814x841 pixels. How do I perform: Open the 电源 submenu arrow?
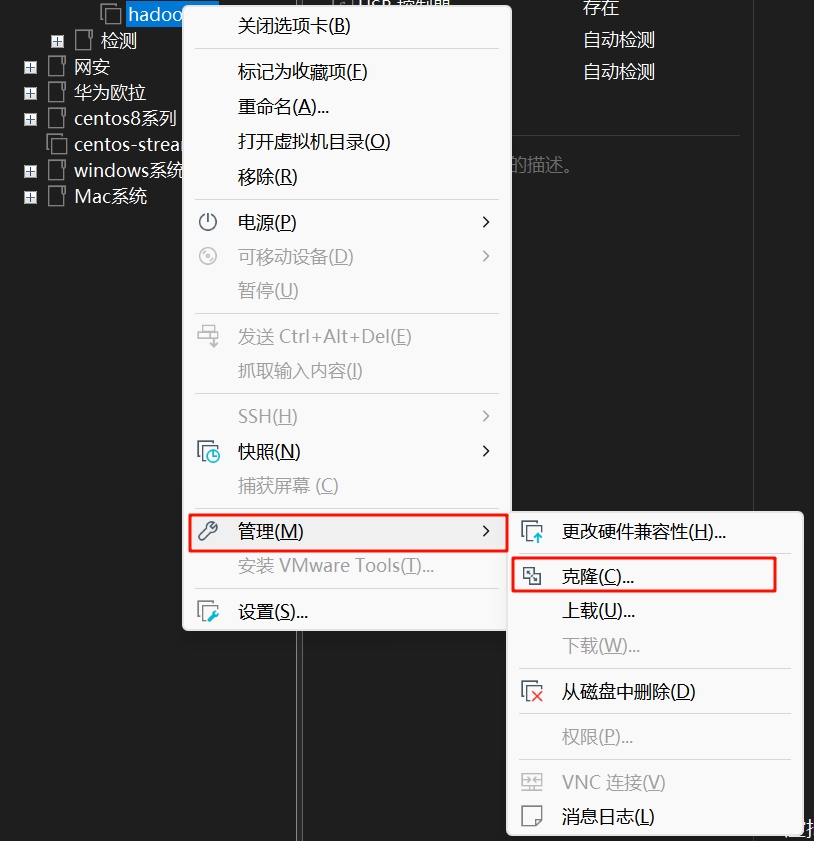coord(485,222)
